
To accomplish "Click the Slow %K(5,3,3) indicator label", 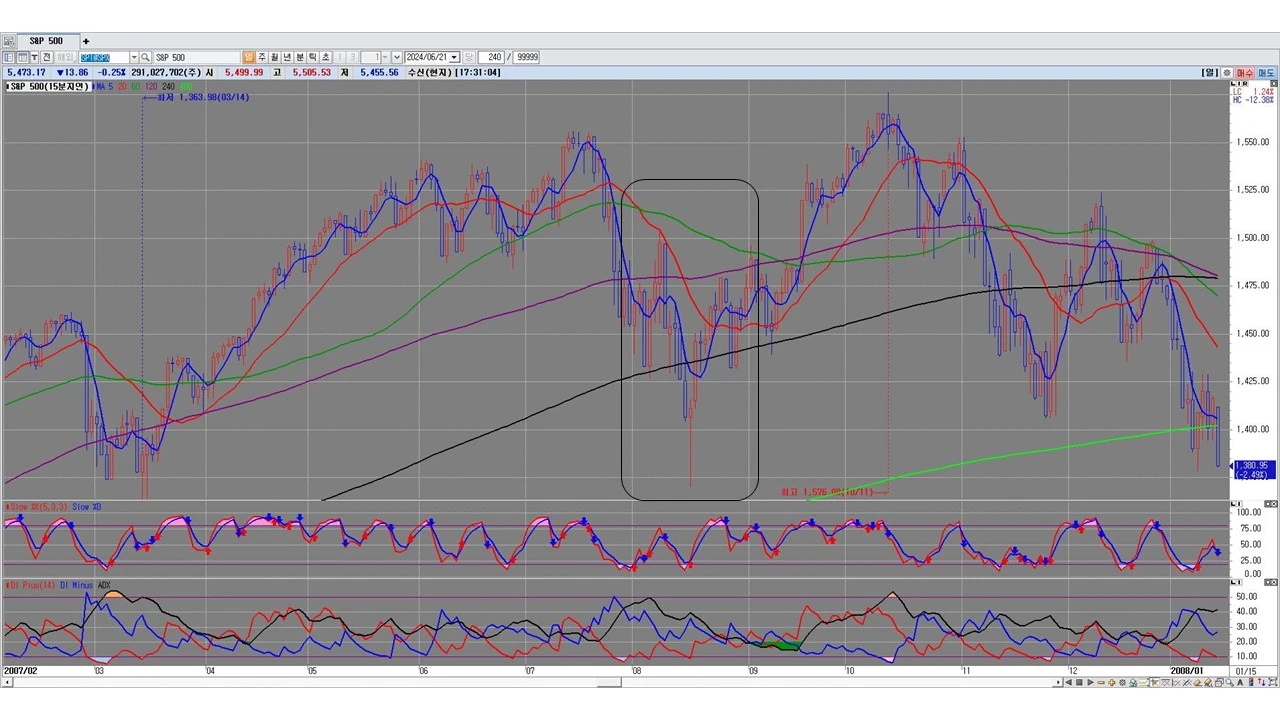I will point(37,507).
